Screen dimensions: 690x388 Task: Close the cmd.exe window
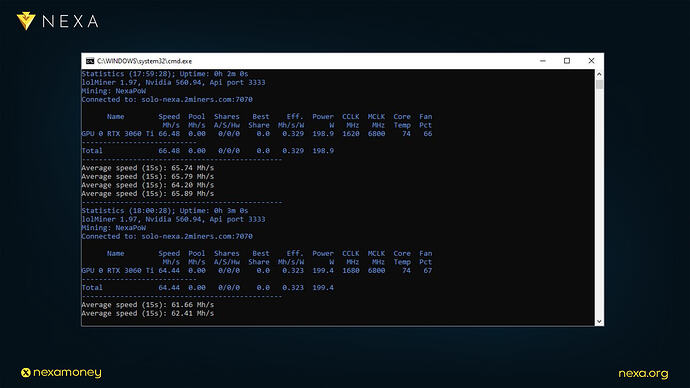click(591, 61)
